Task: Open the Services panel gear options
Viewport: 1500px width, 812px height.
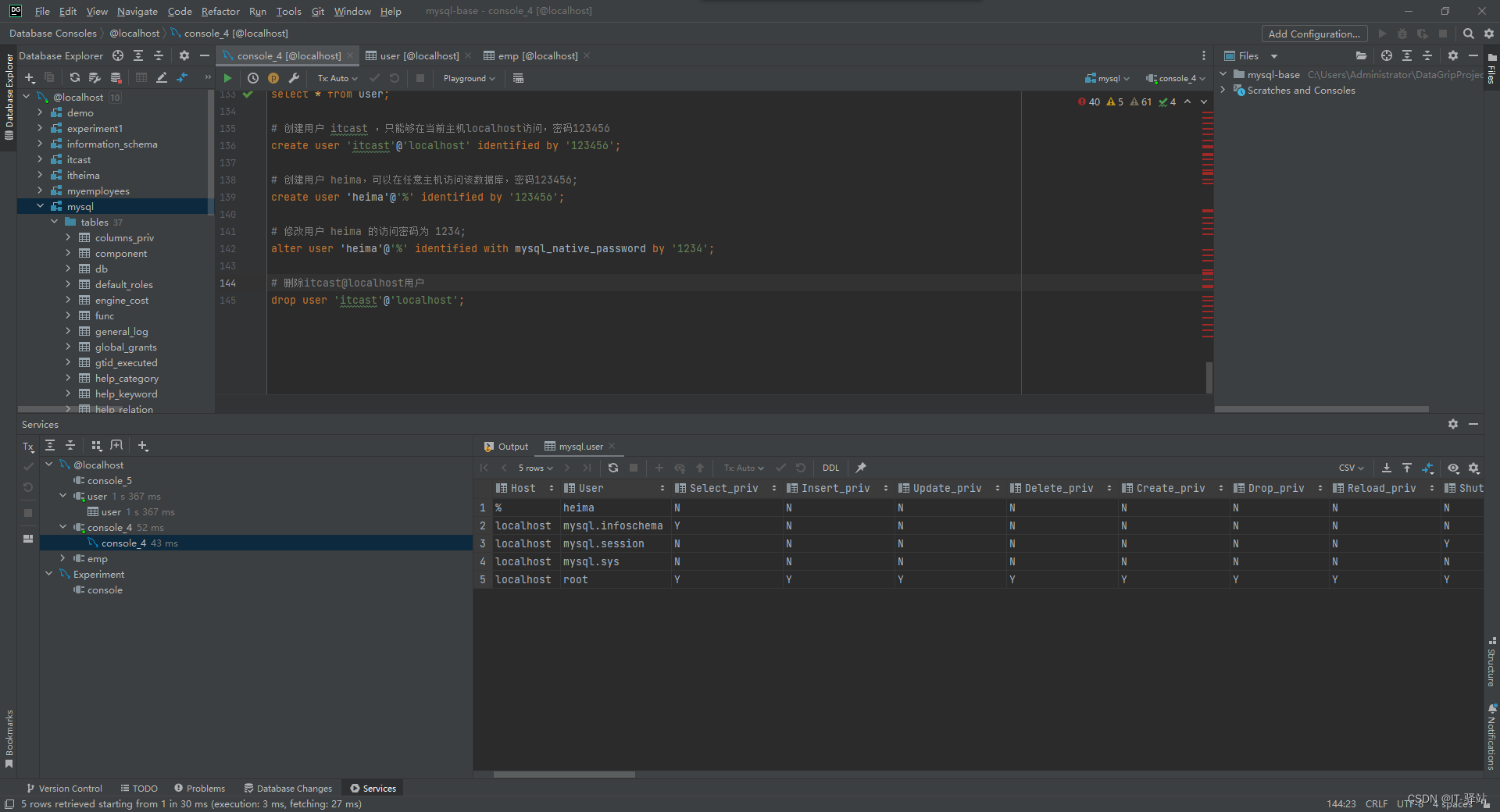Action: [x=1453, y=424]
